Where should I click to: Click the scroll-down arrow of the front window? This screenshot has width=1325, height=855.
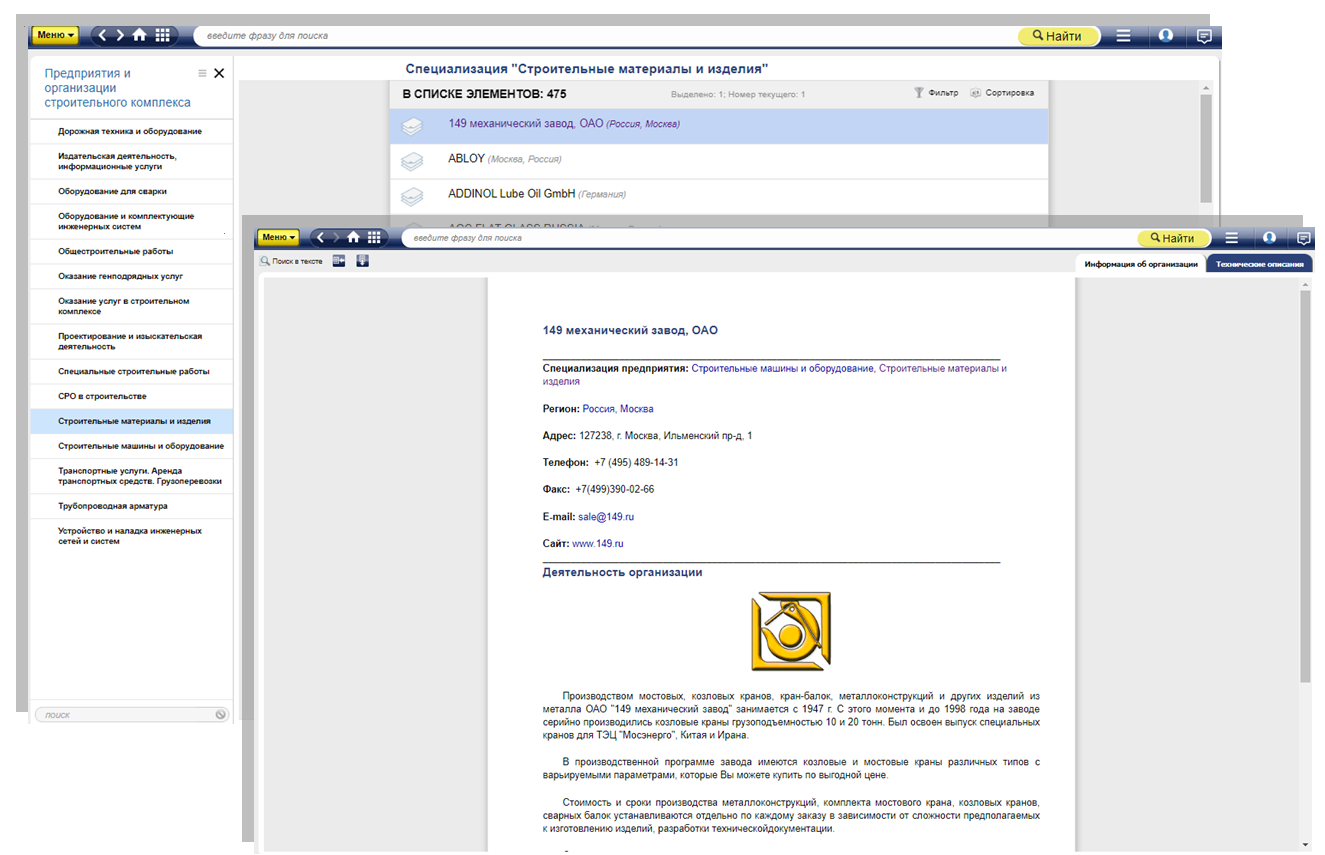point(1305,844)
